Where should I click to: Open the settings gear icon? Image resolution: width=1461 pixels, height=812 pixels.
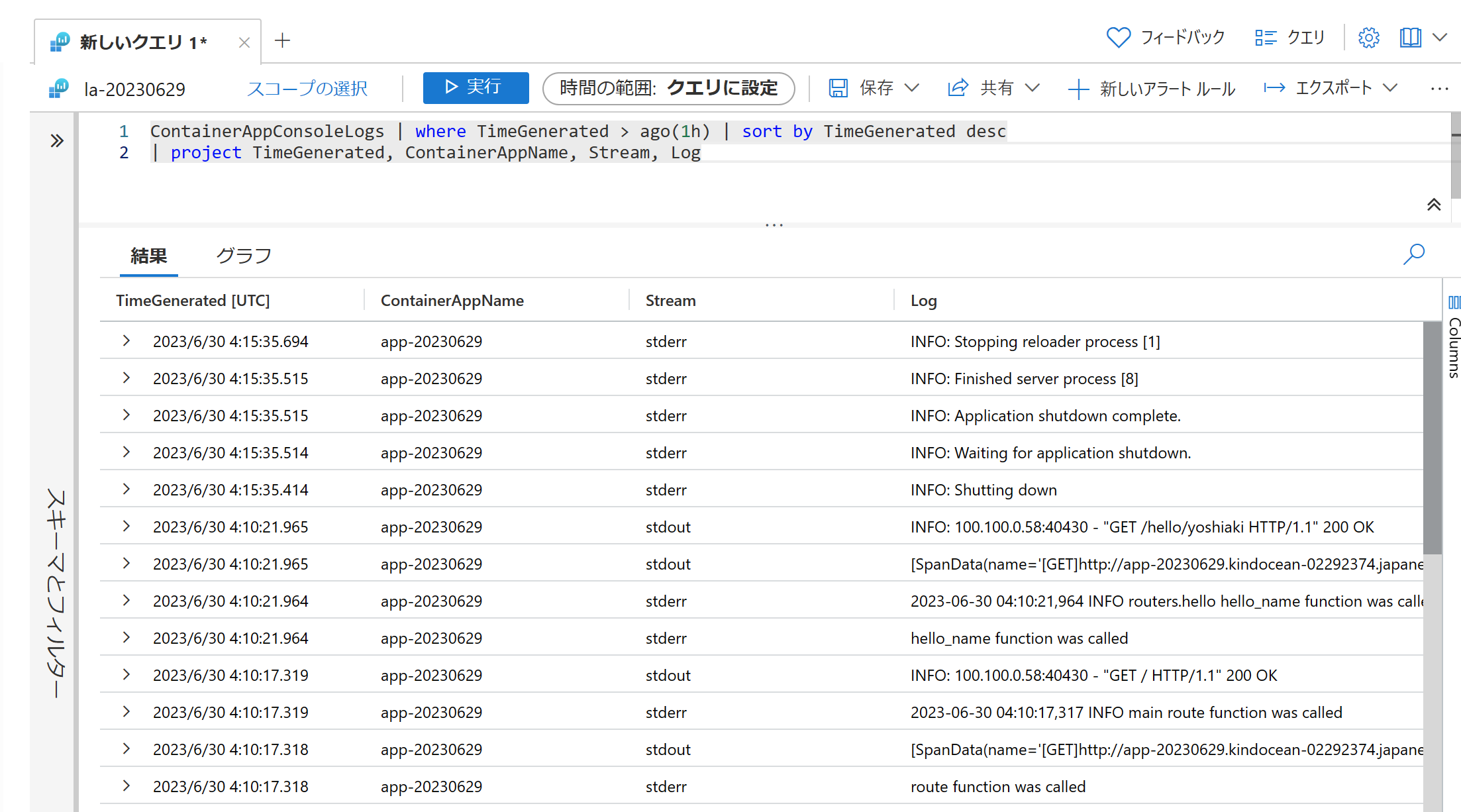pyautogui.click(x=1368, y=38)
